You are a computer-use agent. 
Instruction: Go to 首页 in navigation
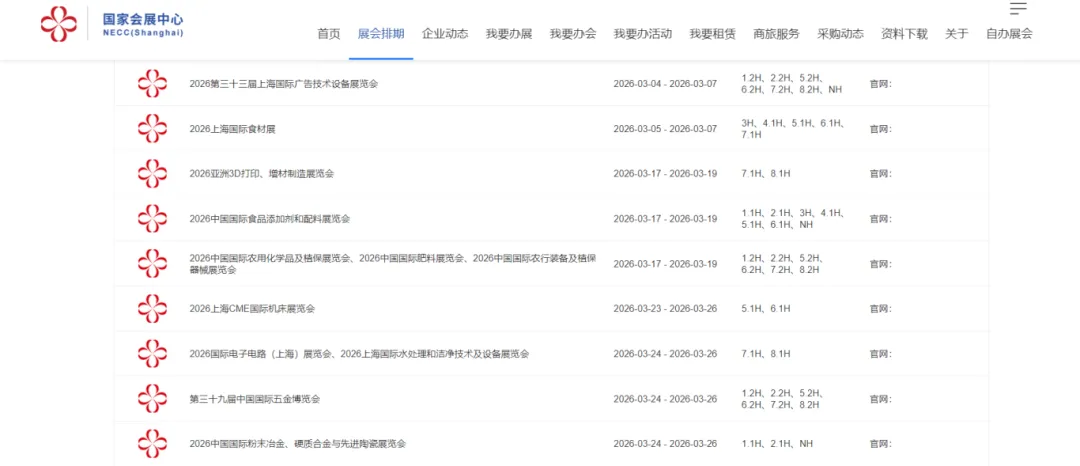click(329, 34)
